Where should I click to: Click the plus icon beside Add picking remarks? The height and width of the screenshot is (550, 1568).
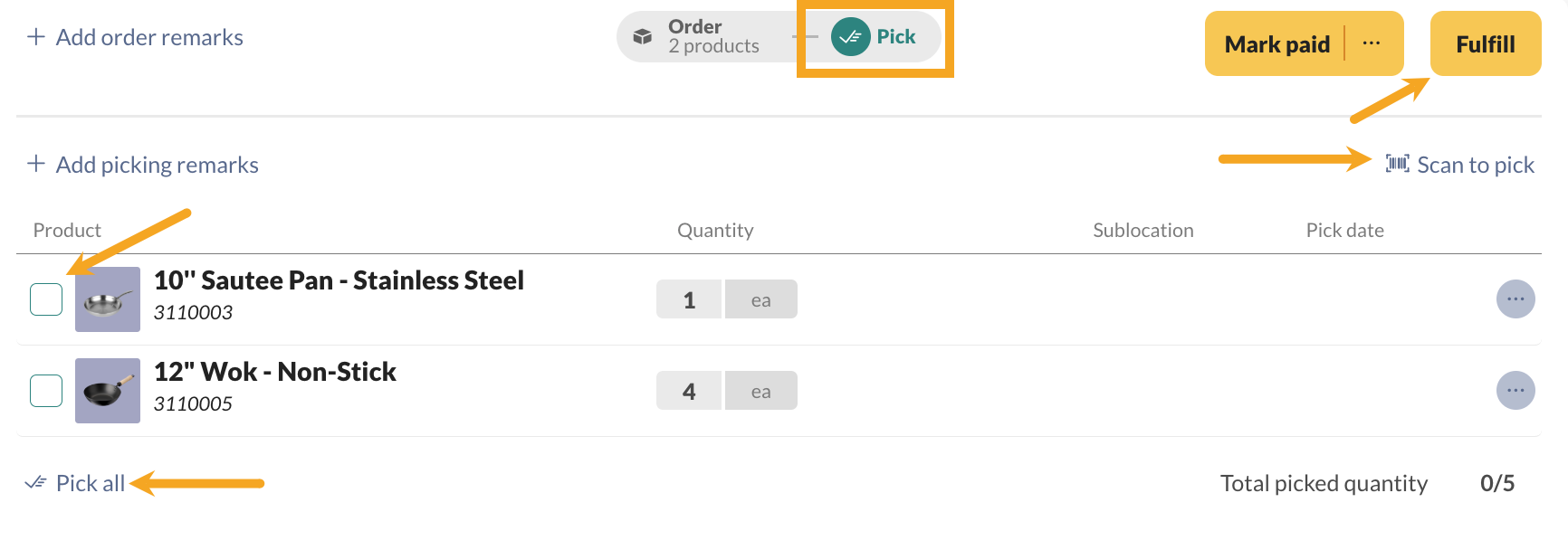click(36, 164)
